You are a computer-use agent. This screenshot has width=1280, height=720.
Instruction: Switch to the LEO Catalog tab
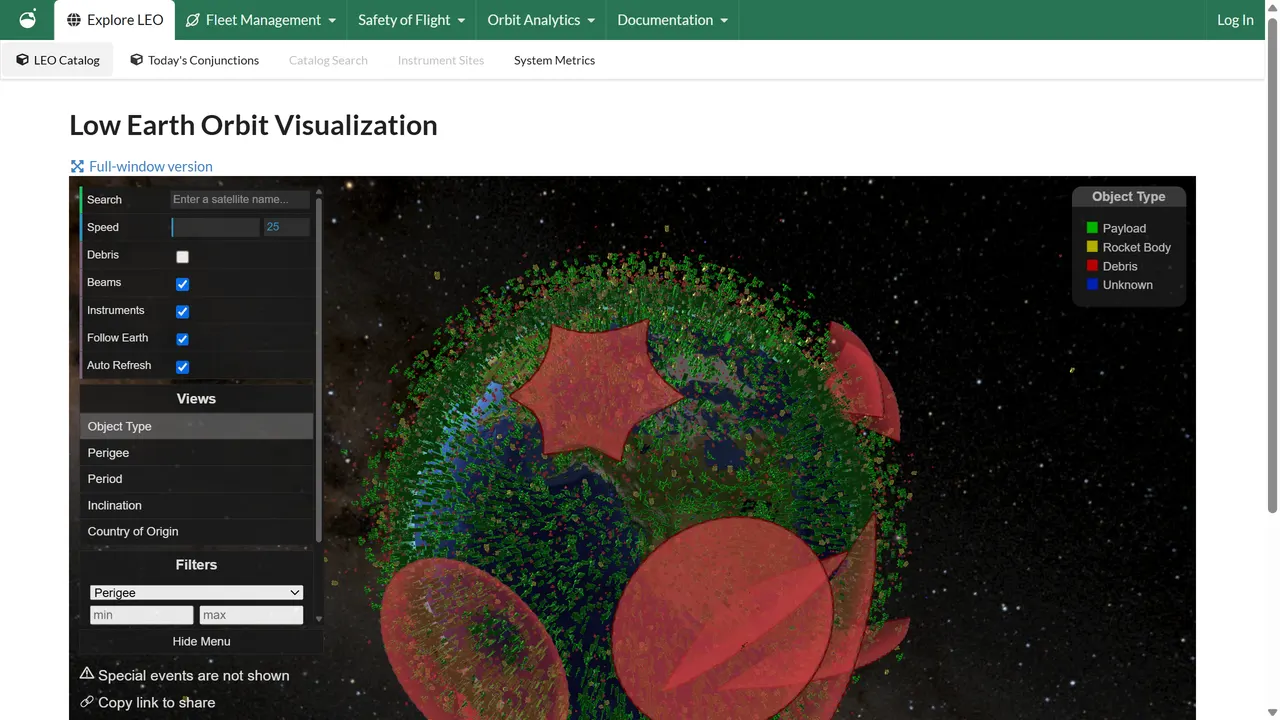click(58, 60)
